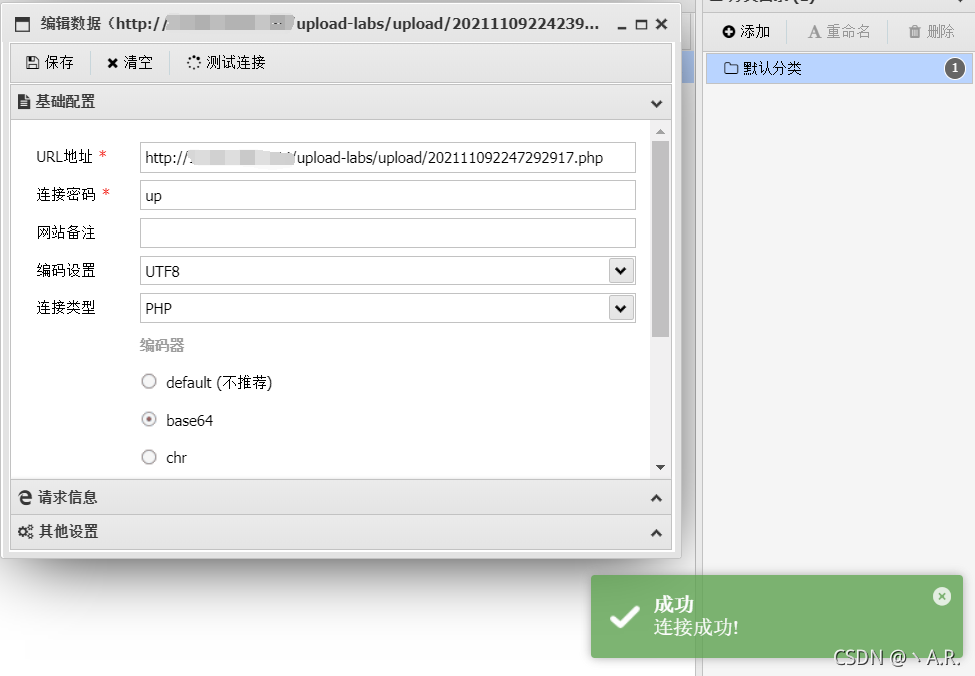Click the browser icon beside 请求信息
This screenshot has width=975, height=676.
(25, 498)
